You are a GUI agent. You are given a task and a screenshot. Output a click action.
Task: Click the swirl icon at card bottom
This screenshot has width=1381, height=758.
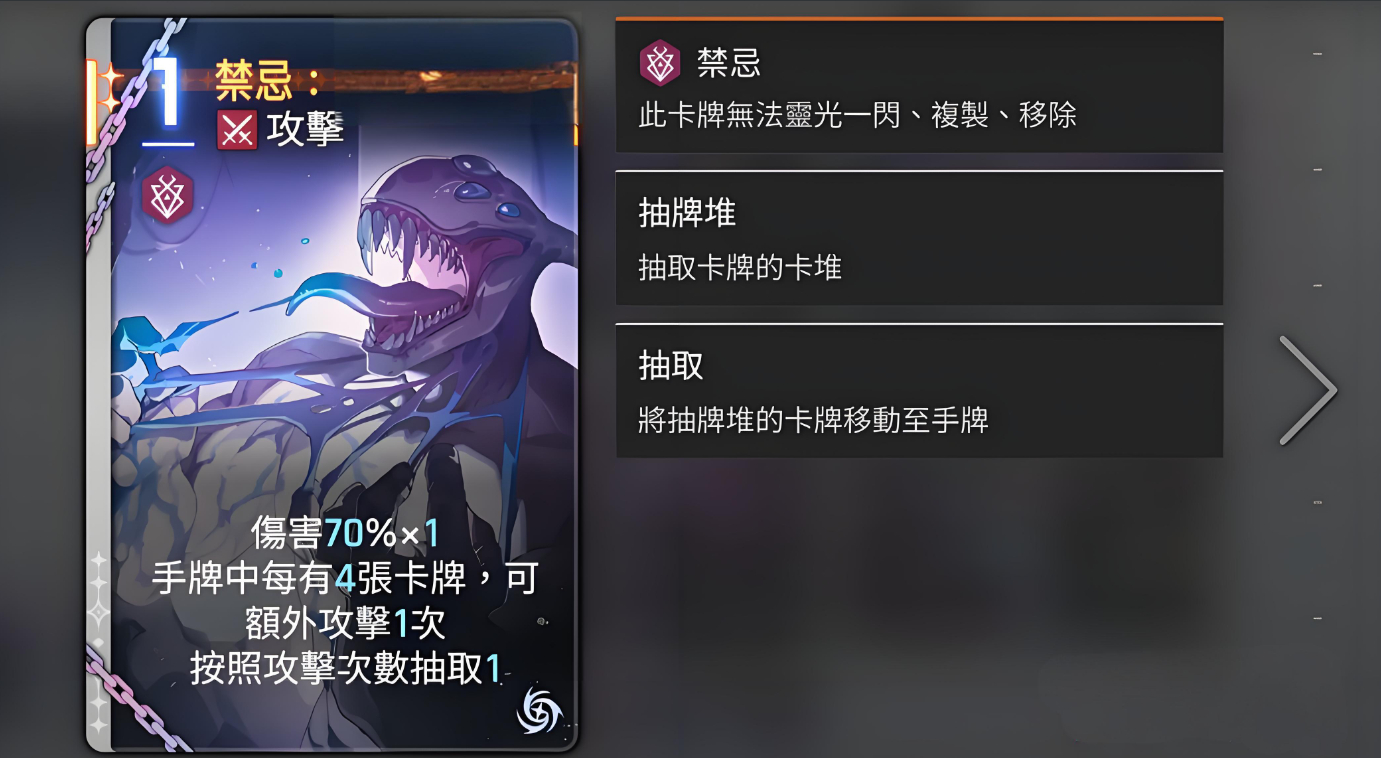click(539, 712)
